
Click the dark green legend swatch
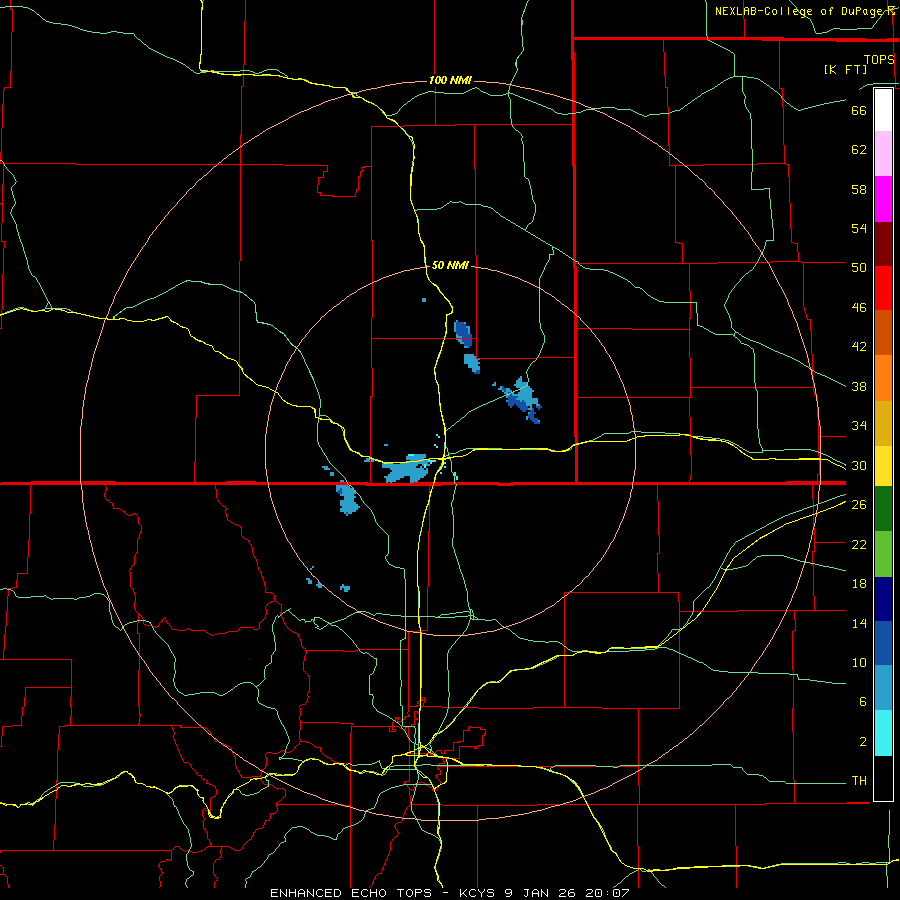pyautogui.click(x=883, y=509)
